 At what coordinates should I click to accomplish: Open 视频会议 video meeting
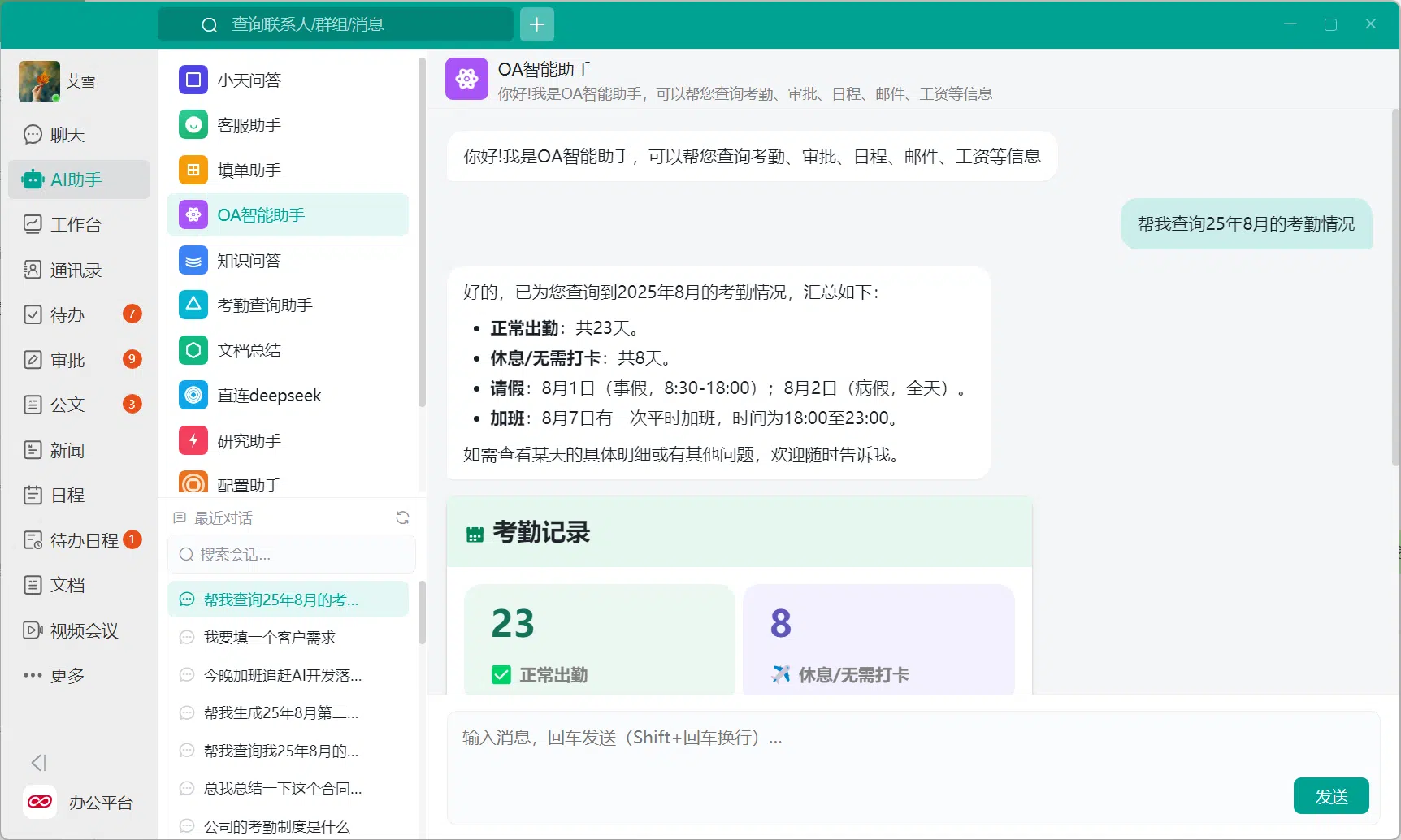(79, 630)
